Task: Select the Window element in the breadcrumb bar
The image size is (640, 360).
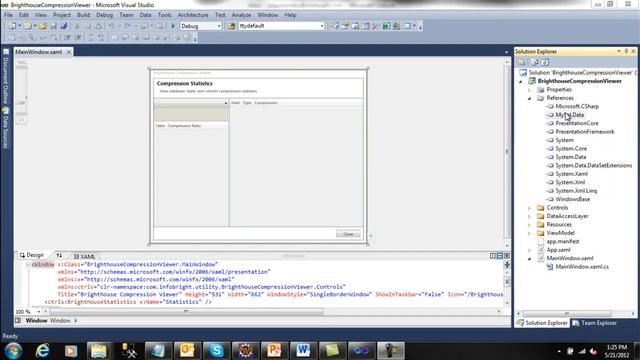Action: pyautogui.click(x=36, y=321)
